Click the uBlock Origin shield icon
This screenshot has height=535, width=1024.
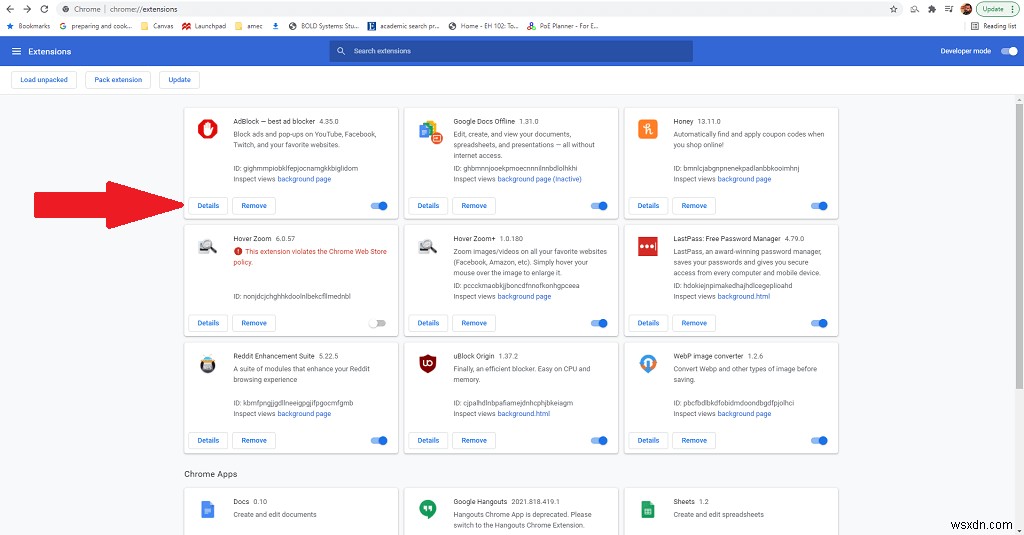(x=428, y=364)
